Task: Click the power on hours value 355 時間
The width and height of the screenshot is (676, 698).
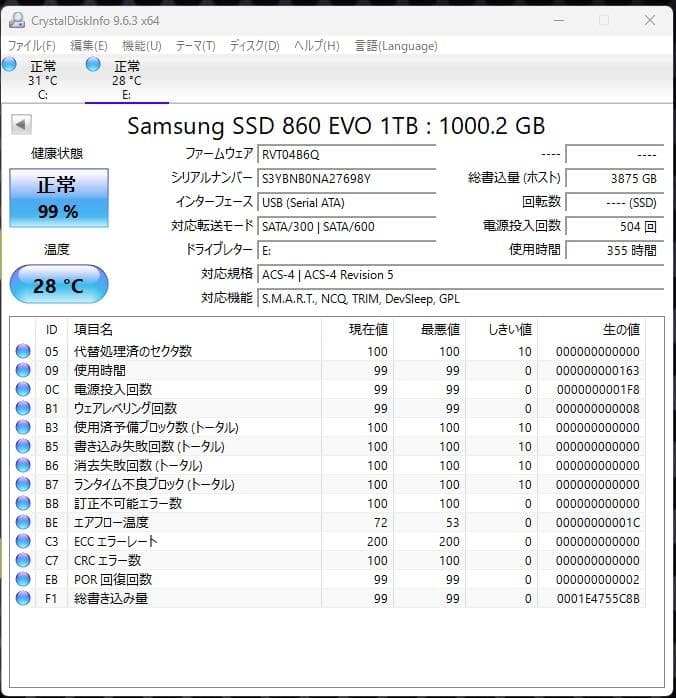Action: [615, 251]
